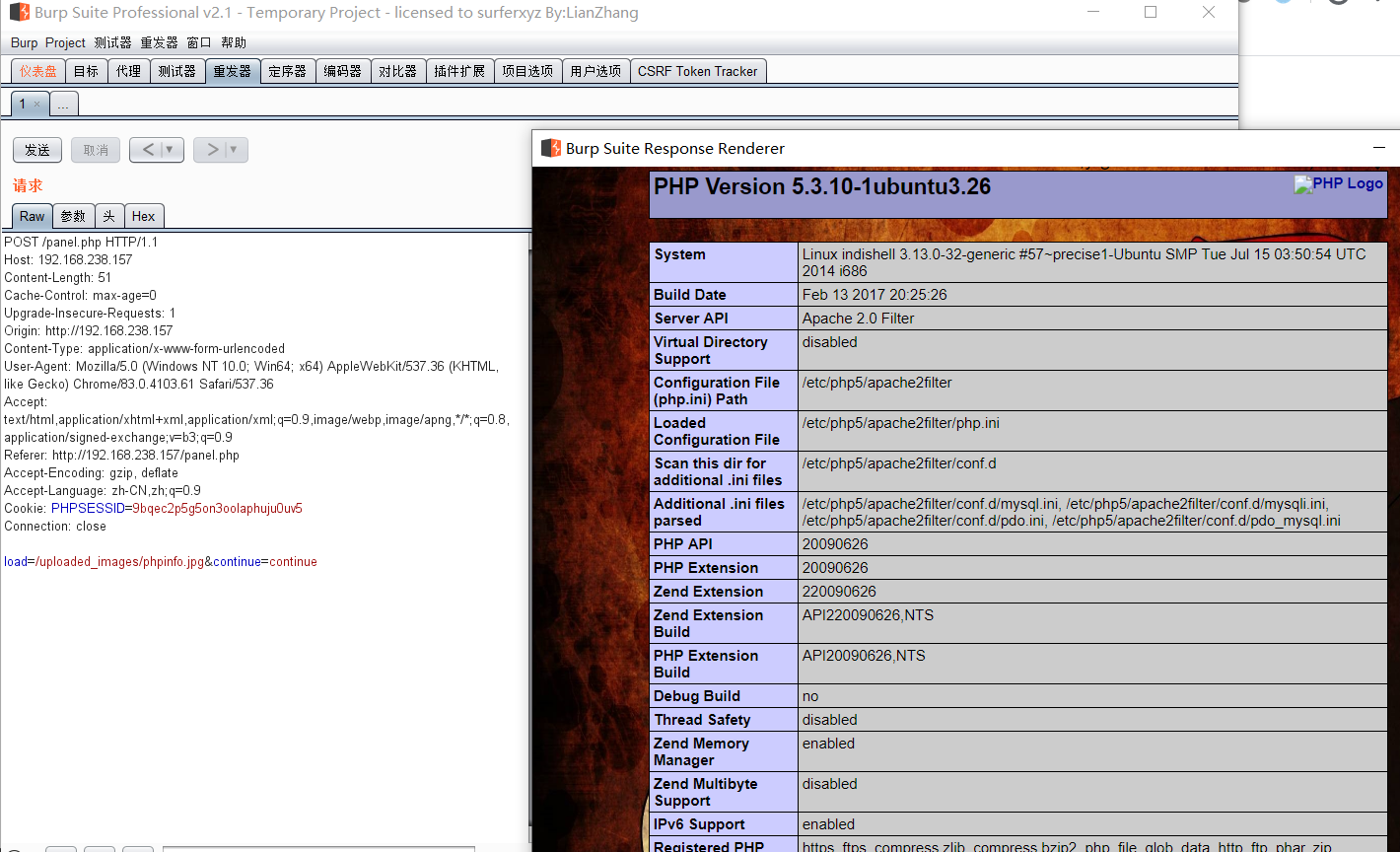Open the forward history dropdown arrow

236,150
